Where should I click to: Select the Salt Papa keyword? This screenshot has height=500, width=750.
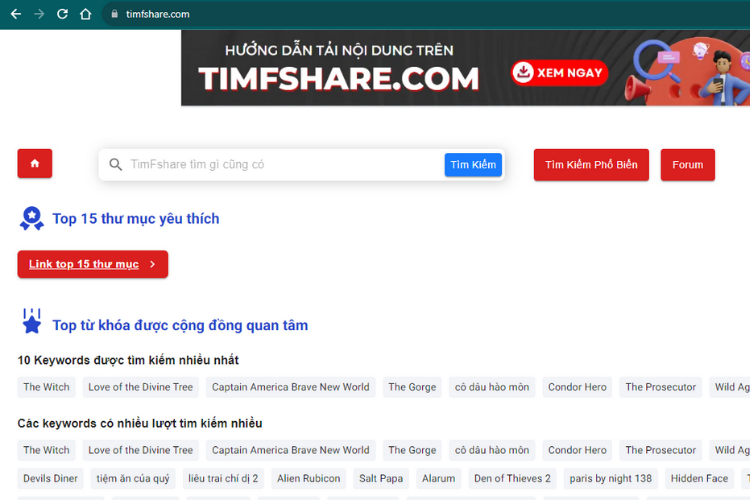click(381, 478)
